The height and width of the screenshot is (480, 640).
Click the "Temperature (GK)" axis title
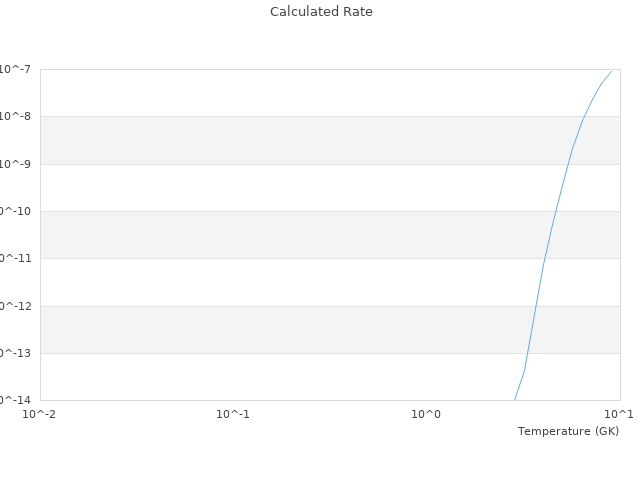tap(568, 431)
